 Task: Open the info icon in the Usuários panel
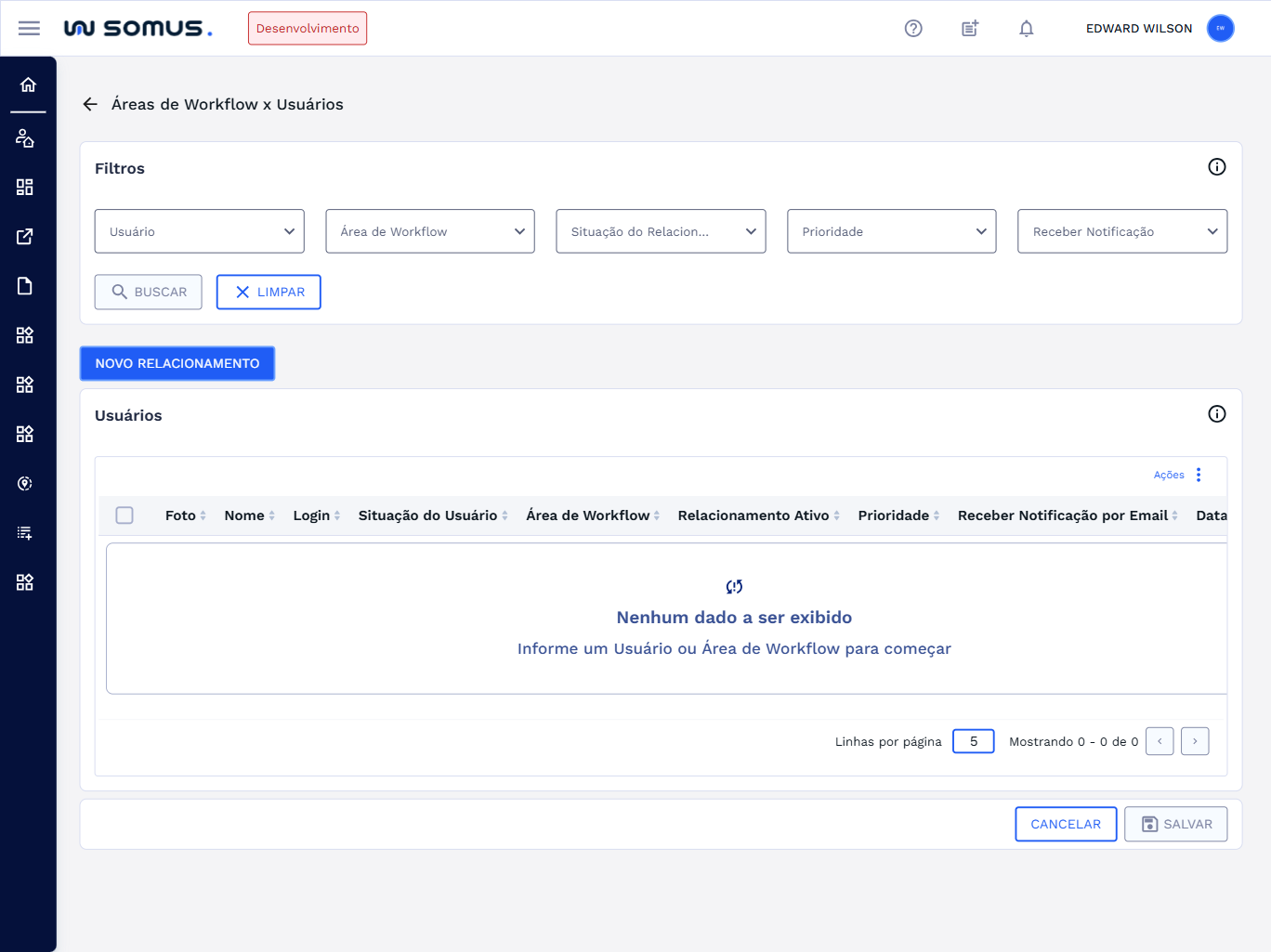click(x=1216, y=414)
